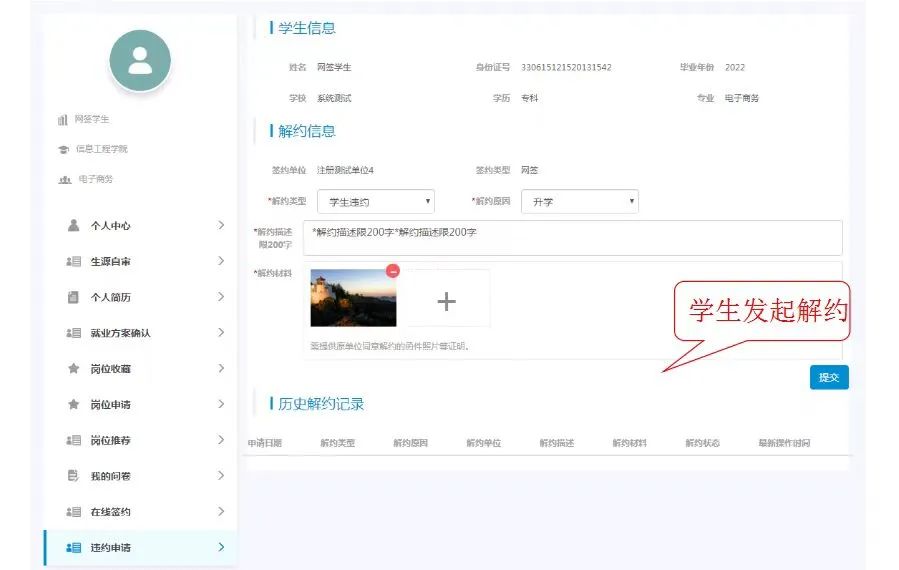The height and width of the screenshot is (570, 899).
Task: Click the 生源自审 sidebar icon
Action: coord(73,262)
